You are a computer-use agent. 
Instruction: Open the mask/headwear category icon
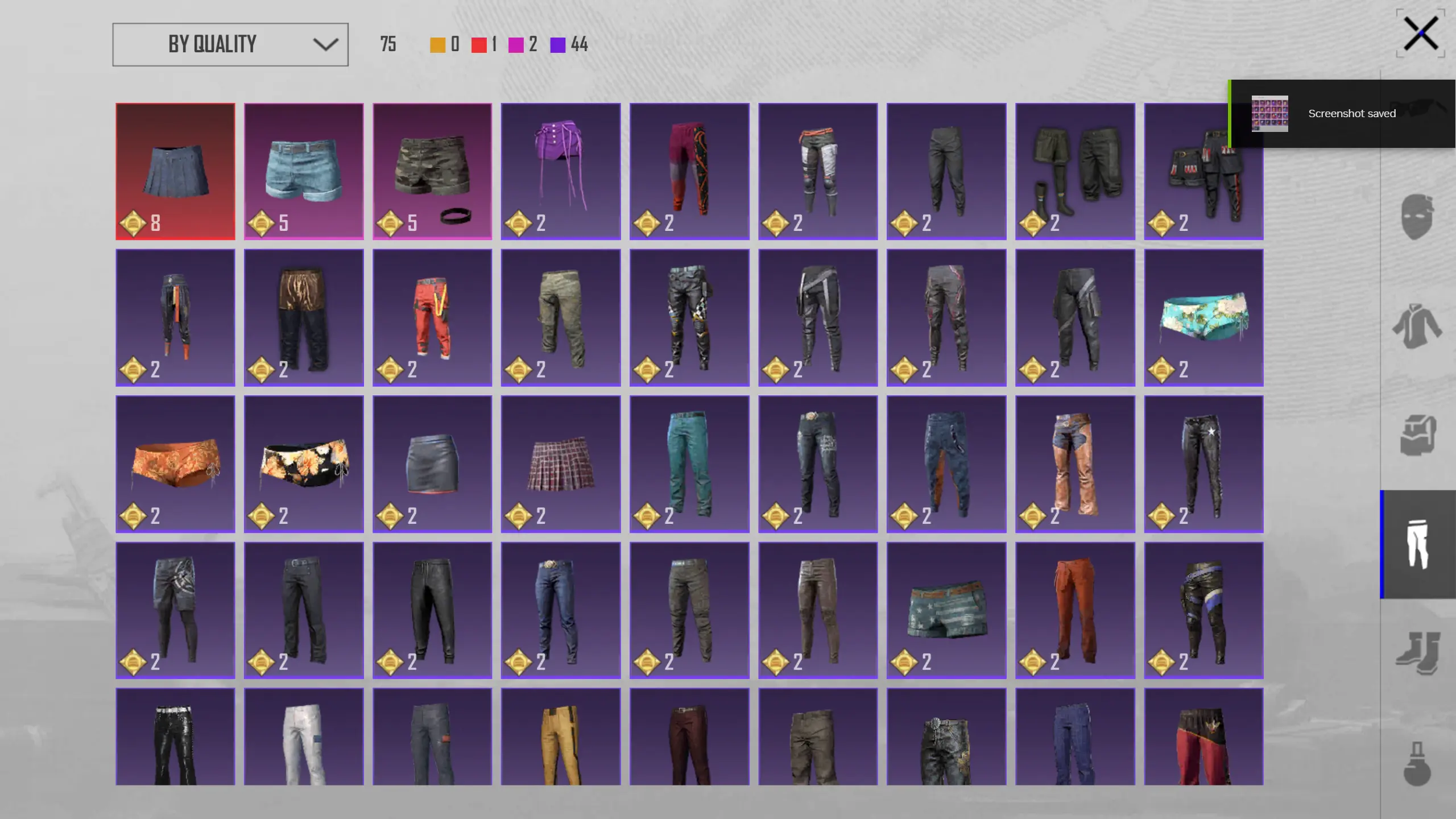(x=1417, y=217)
